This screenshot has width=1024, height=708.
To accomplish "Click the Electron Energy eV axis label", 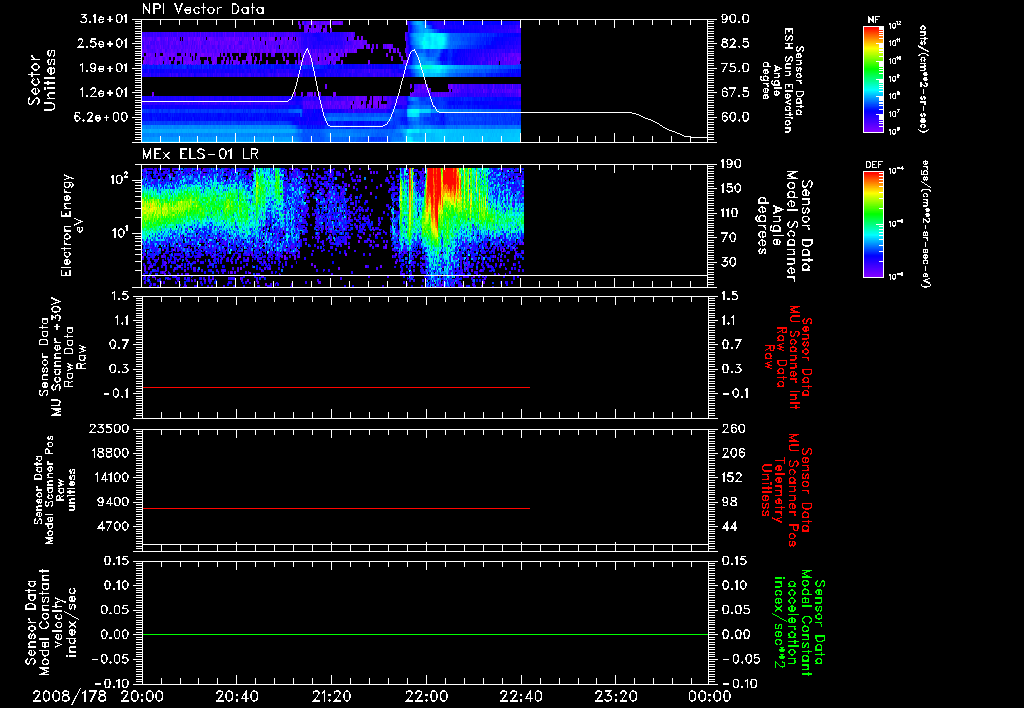I will pos(74,225).
